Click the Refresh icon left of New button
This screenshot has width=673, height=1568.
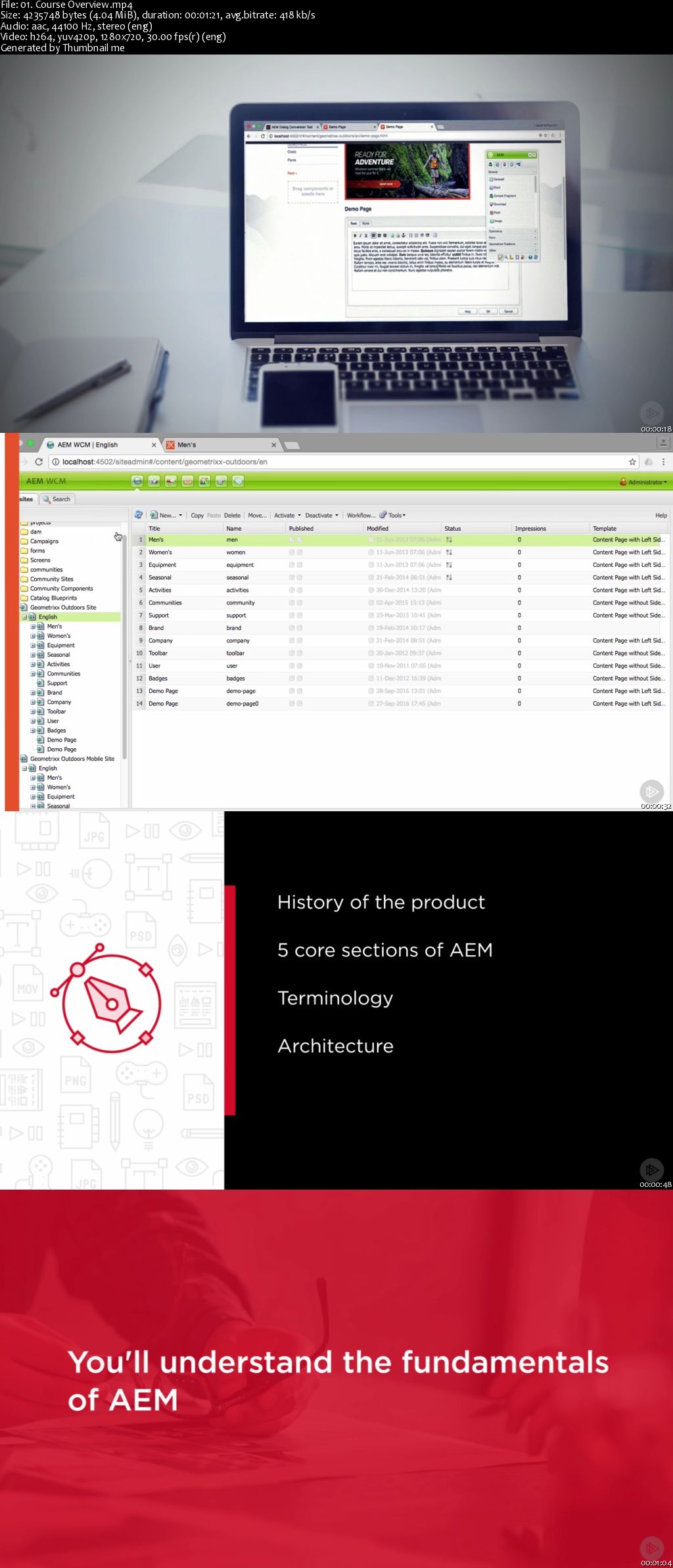(x=139, y=515)
